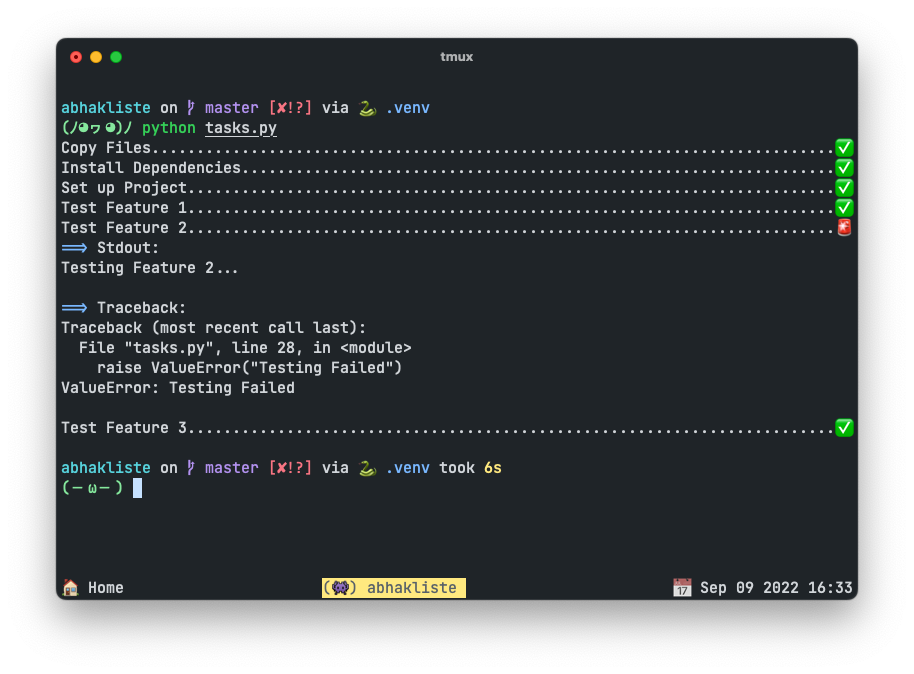
Task: Click the 'Test Feature 3' label
Action: (124, 427)
